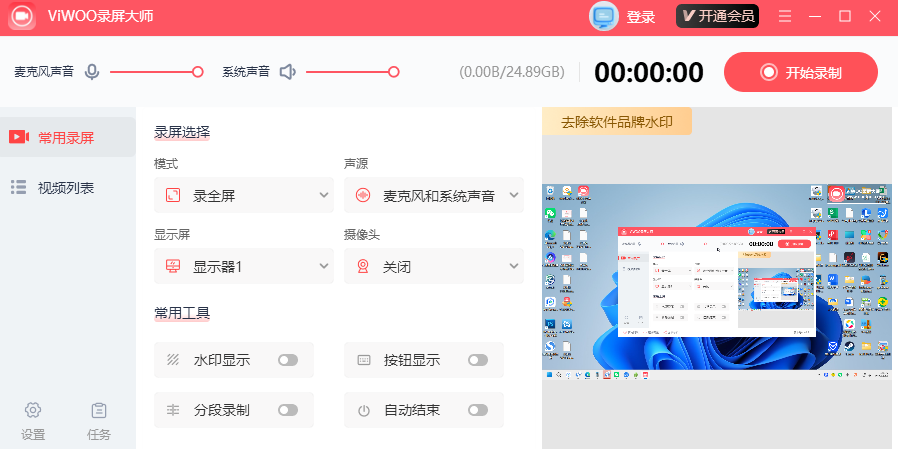This screenshot has width=898, height=449.
Task: Mute system sound via speaker icon
Action: [287, 72]
